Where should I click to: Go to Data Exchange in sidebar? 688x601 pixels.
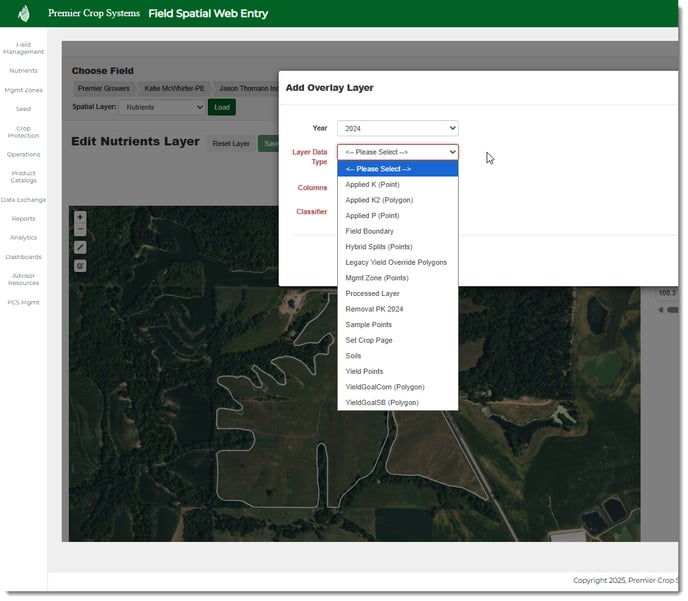23,200
